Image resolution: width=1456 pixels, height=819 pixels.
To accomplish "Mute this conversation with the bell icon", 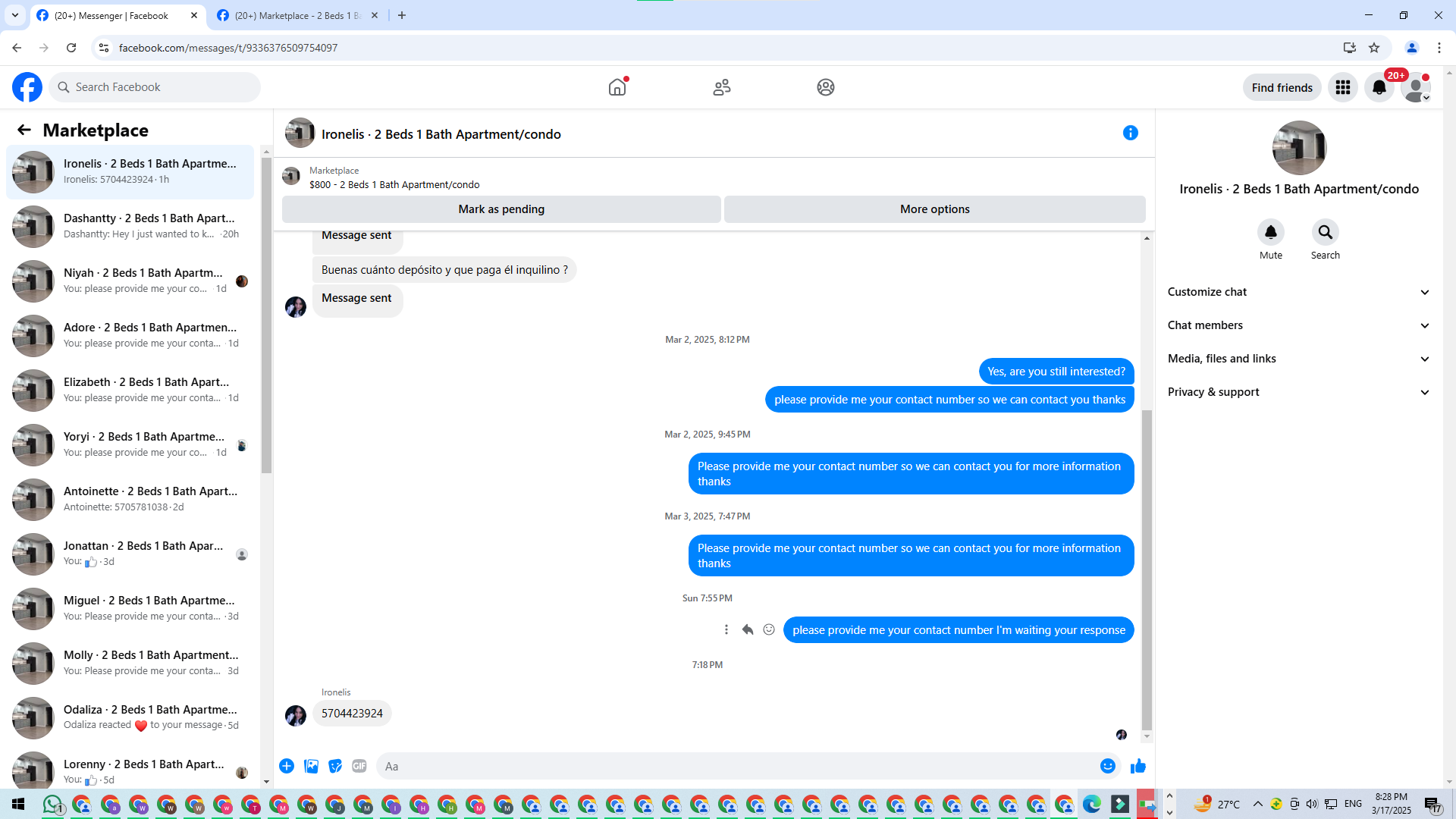I will tap(1271, 232).
